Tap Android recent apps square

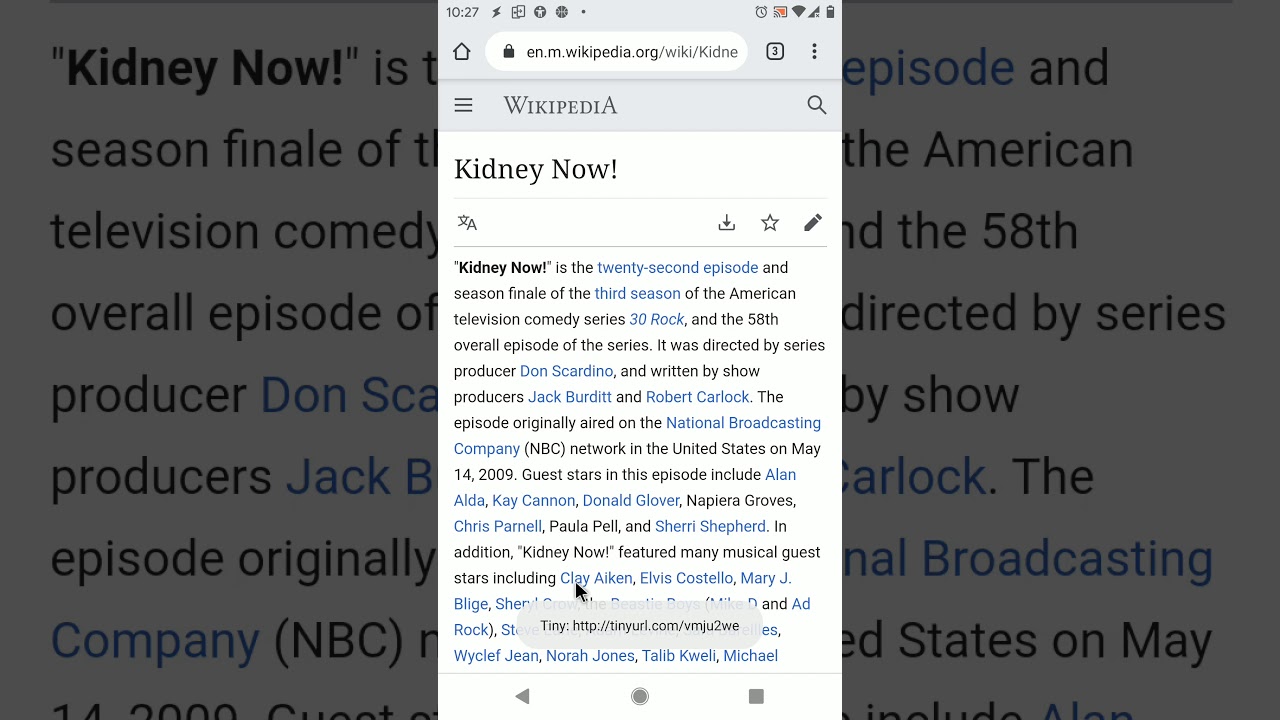pos(756,696)
